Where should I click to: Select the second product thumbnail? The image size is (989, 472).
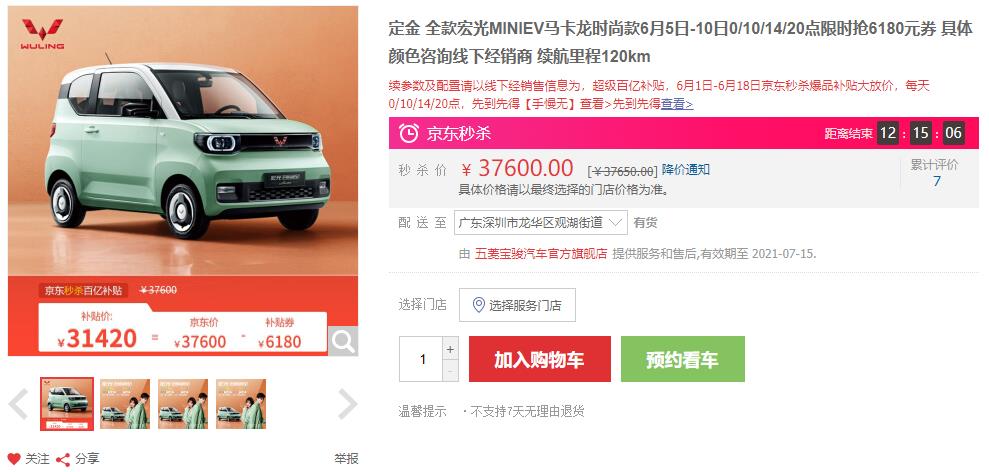125,404
